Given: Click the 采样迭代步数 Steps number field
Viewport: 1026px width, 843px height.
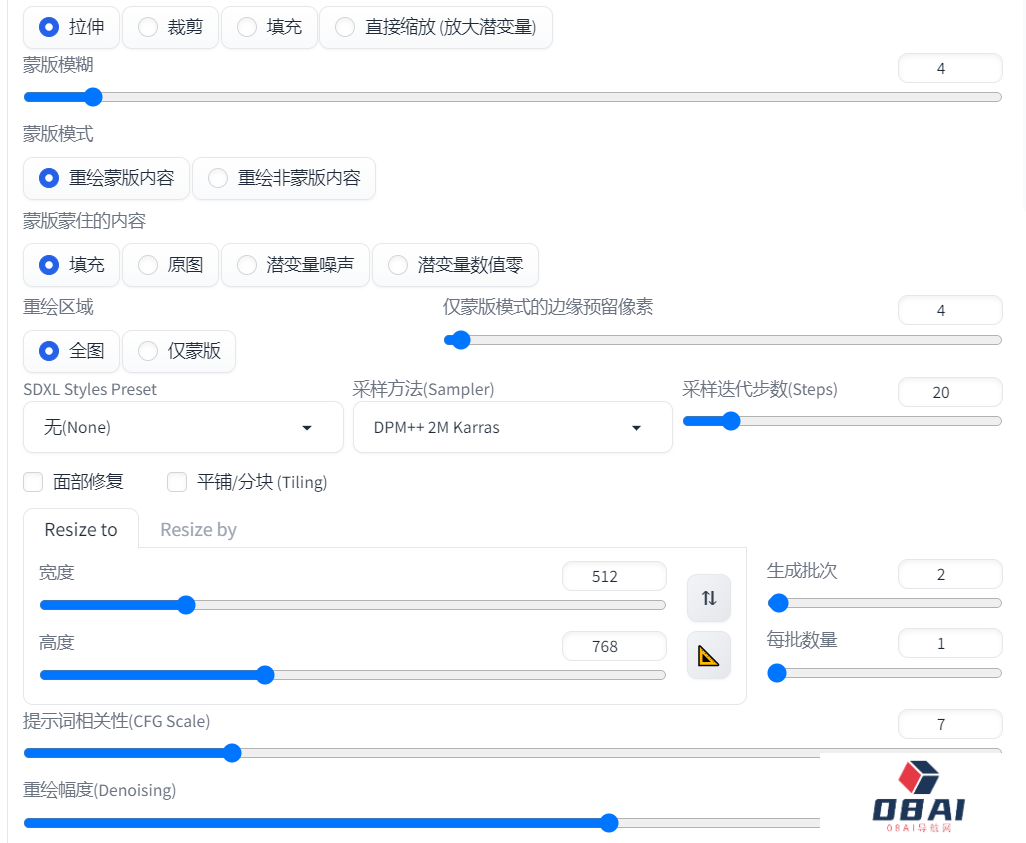Looking at the screenshot, I should pyautogui.click(x=949, y=392).
